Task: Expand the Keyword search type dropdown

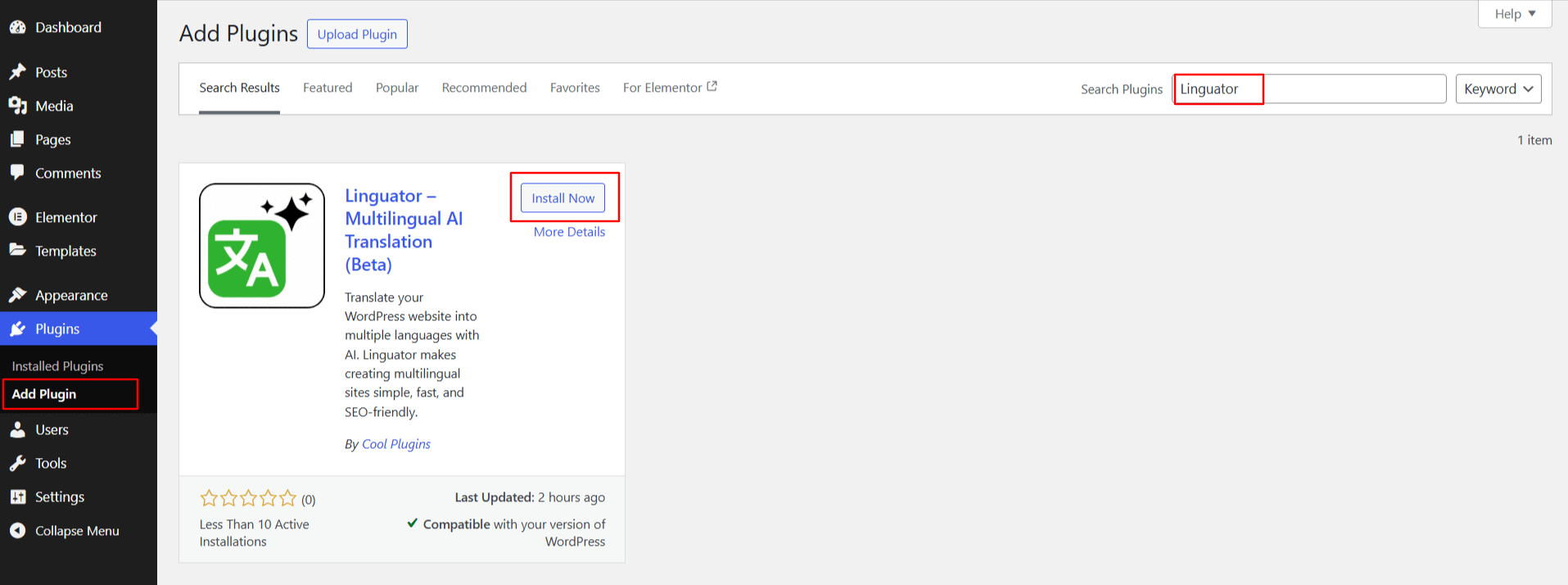Action: click(x=1498, y=88)
